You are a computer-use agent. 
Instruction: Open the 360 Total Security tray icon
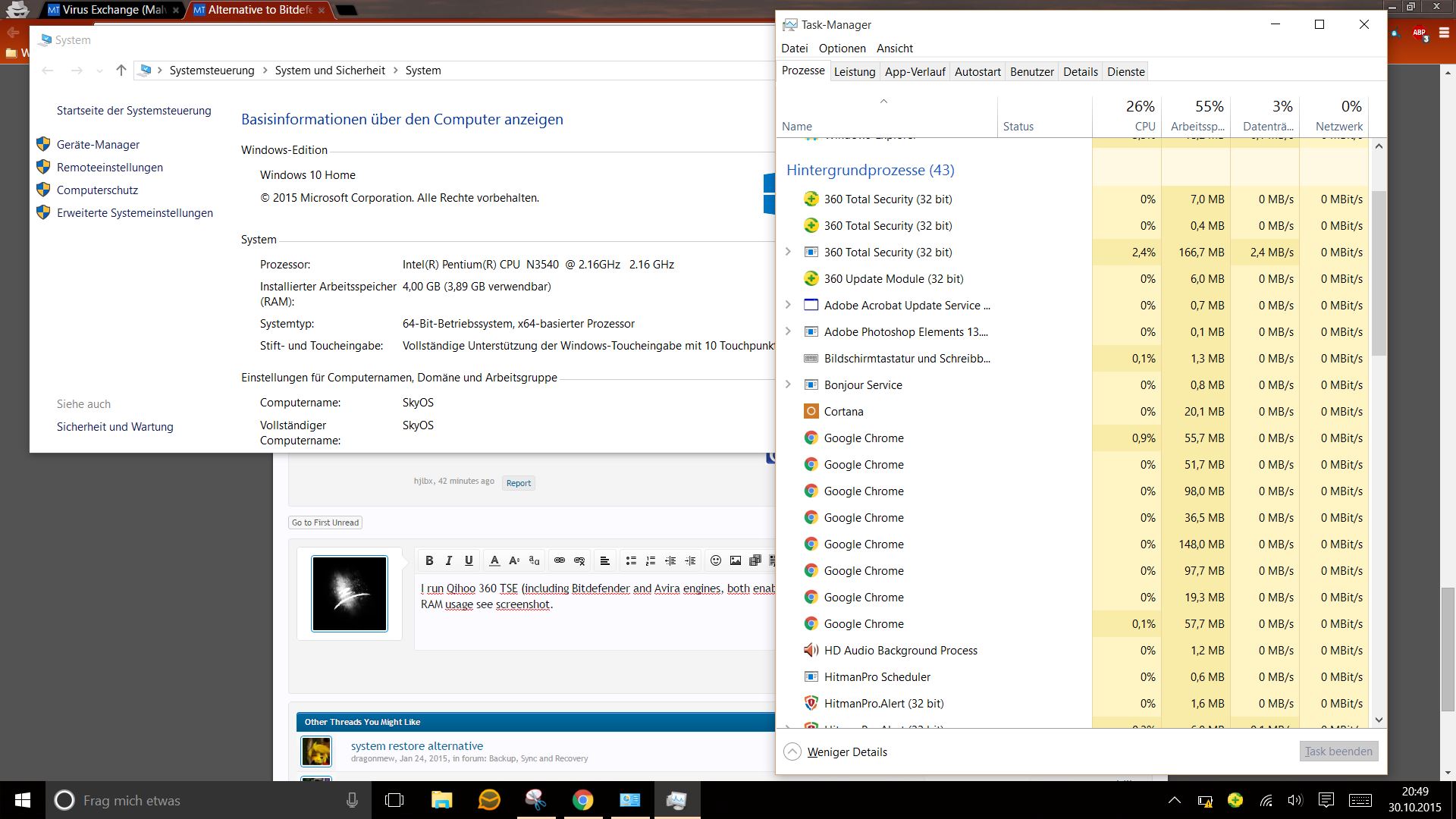pos(1235,800)
